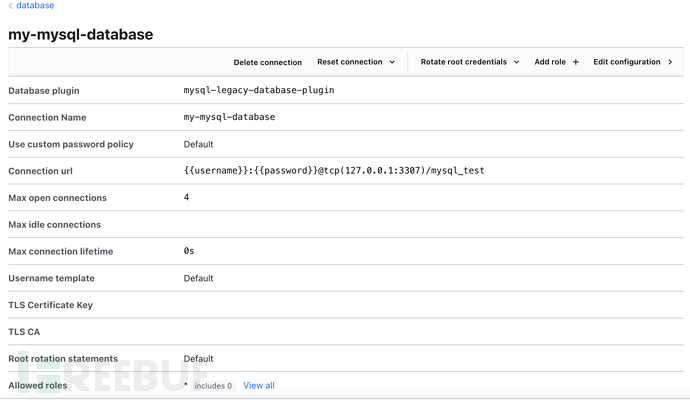The height and width of the screenshot is (400, 690).
Task: Click the connection URL value text
Action: coord(333,171)
